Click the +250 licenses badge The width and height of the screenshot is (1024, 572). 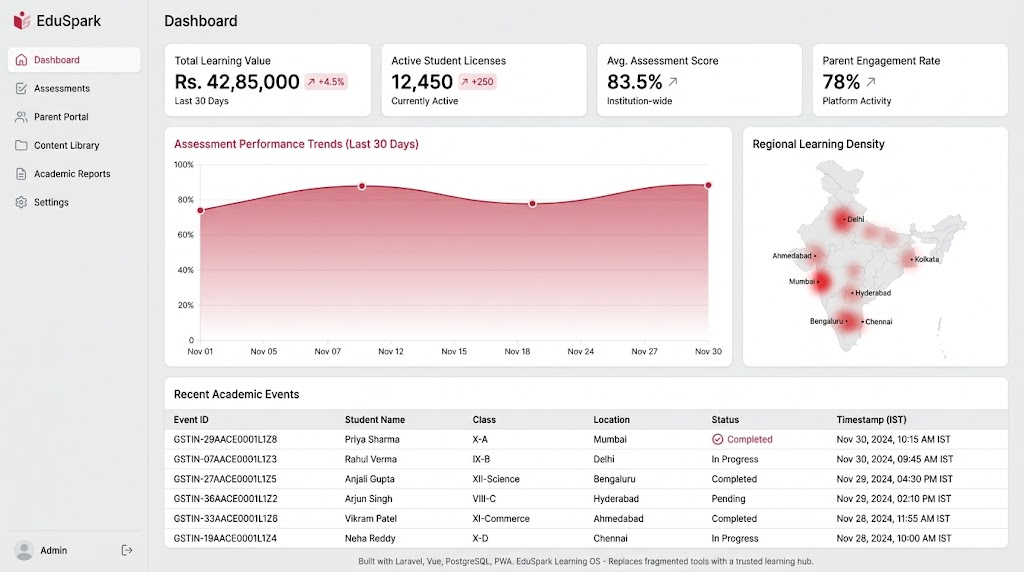(x=477, y=82)
